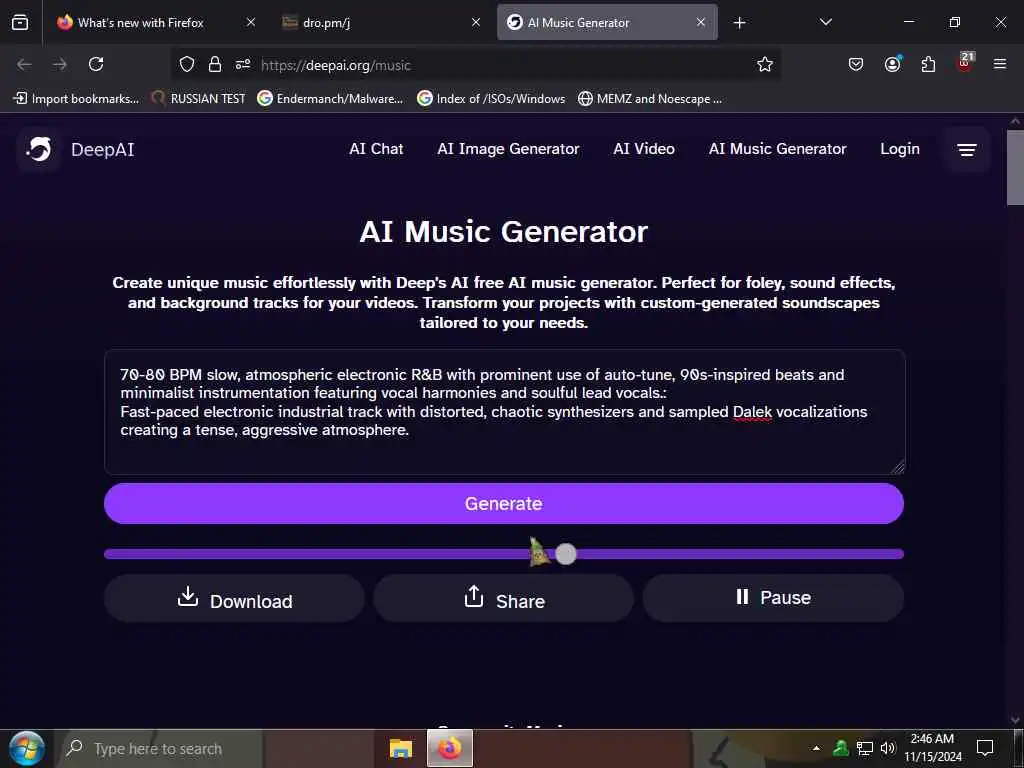Go back with the browser back arrow
Screen dimensions: 1024x768
24,64
